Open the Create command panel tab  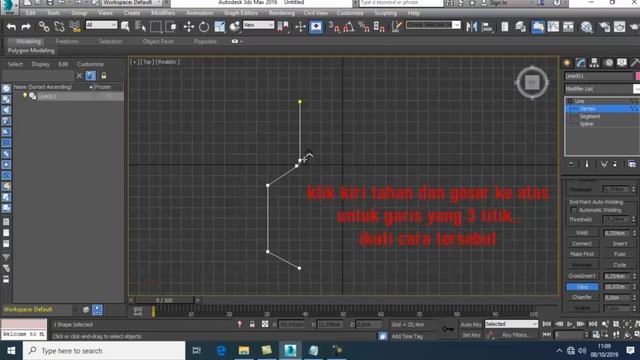[x=567, y=63]
